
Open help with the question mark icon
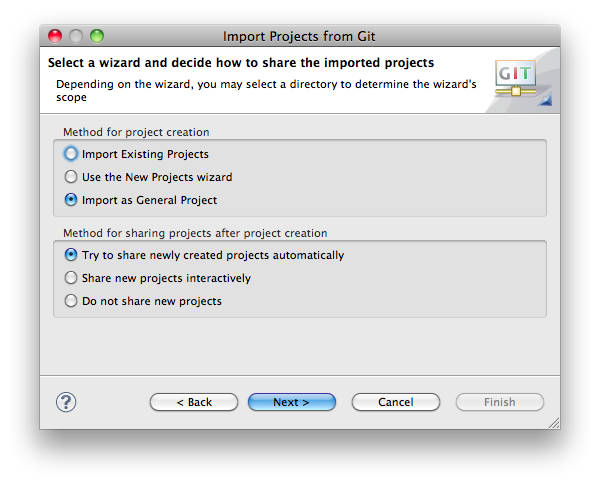(x=66, y=402)
